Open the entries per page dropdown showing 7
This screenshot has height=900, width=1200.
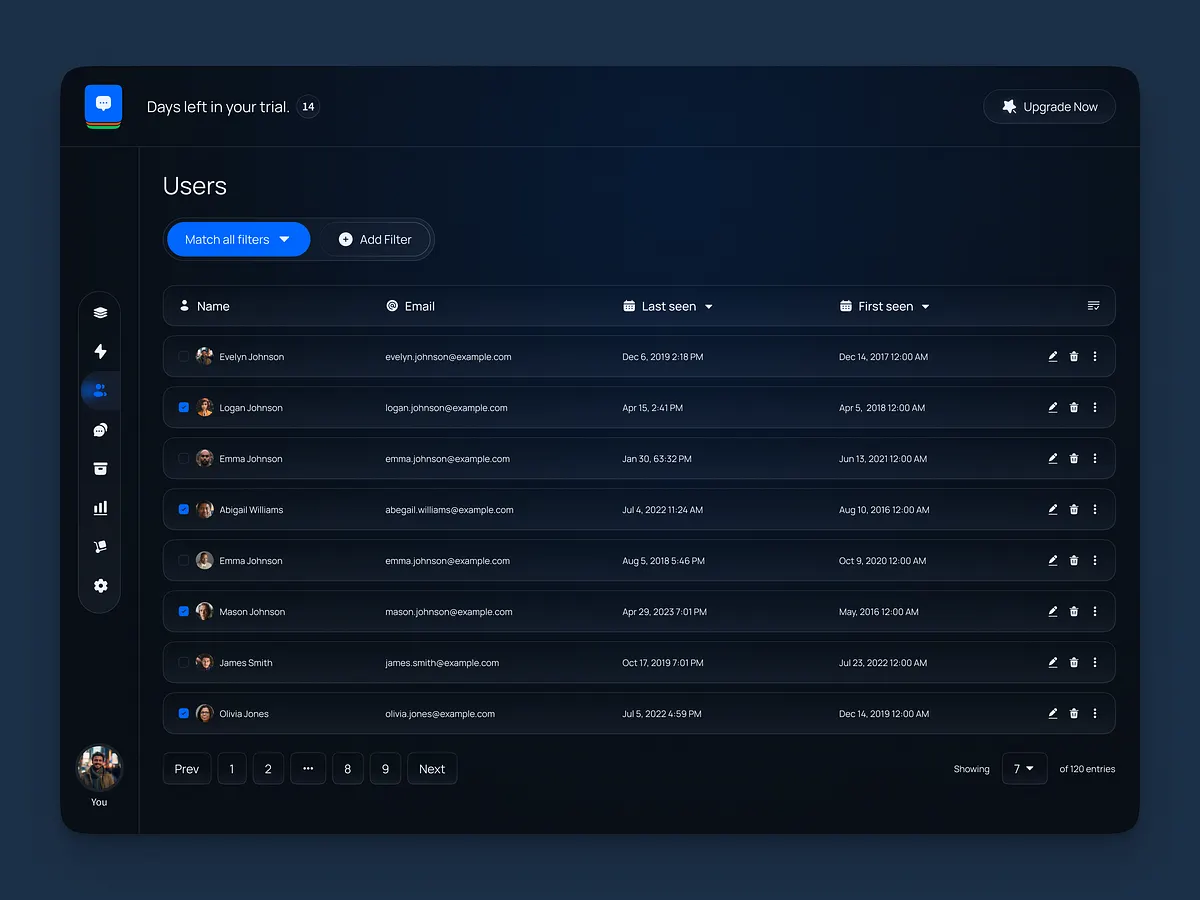coord(1024,768)
